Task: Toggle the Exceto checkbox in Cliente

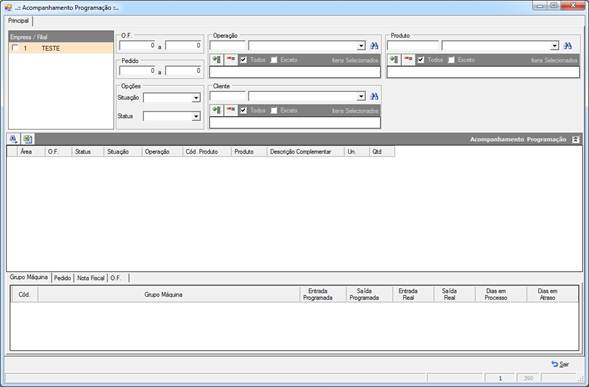Action: [274, 110]
